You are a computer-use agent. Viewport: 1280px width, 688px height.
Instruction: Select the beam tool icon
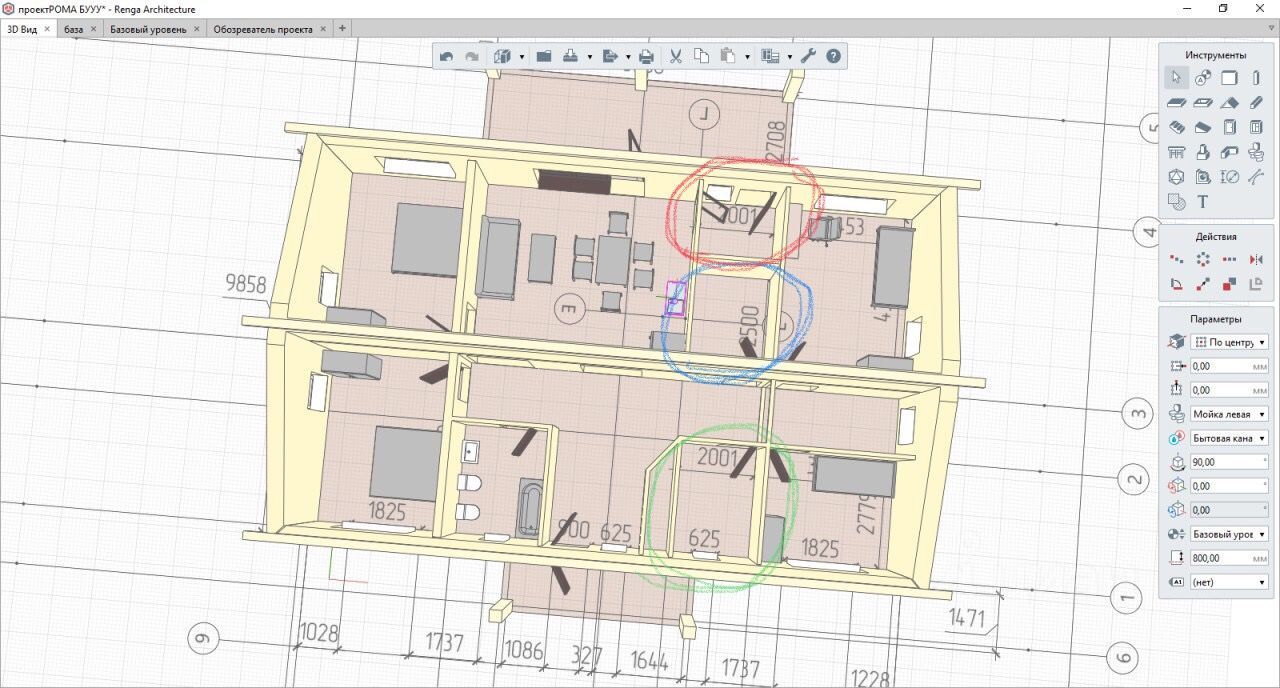pos(1256,102)
